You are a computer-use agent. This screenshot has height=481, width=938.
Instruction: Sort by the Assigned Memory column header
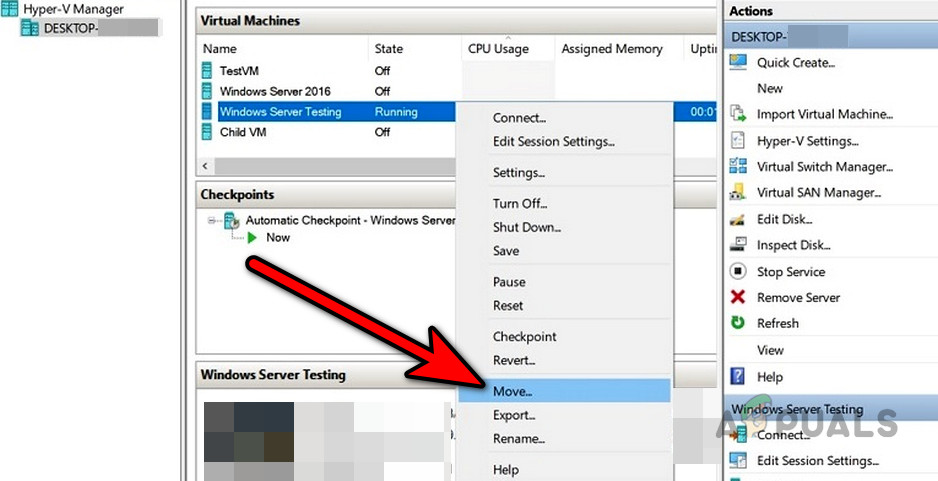[611, 49]
